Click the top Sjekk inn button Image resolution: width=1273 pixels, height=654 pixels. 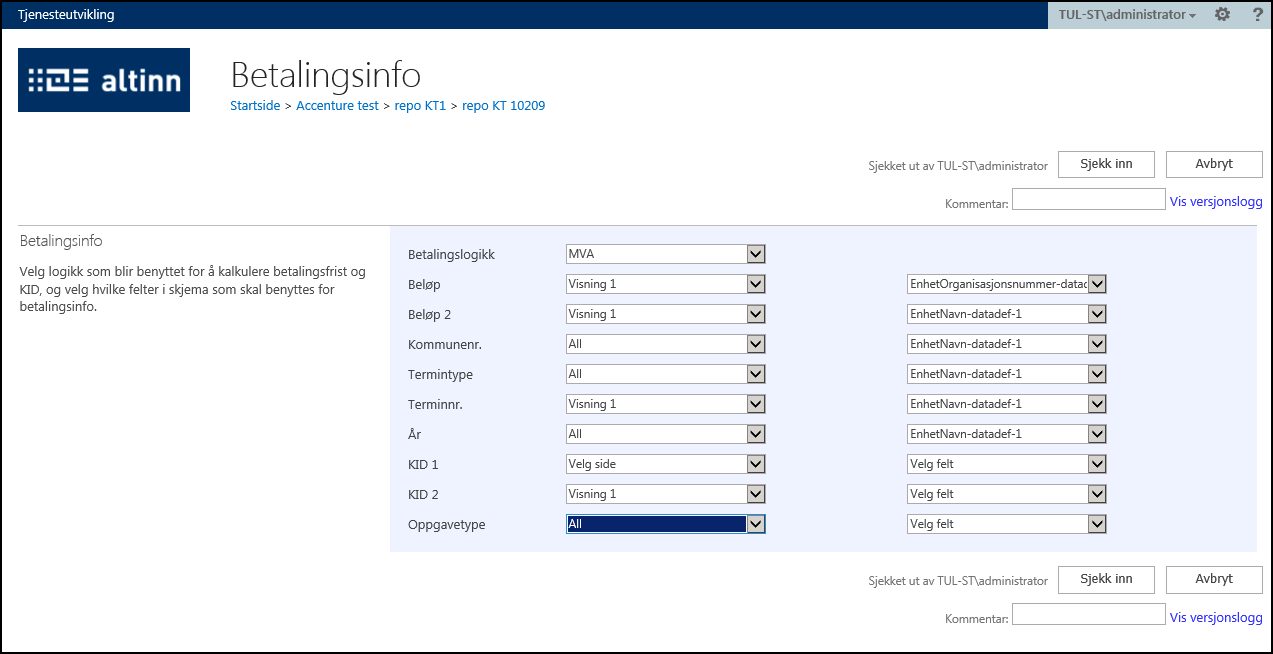point(1106,164)
